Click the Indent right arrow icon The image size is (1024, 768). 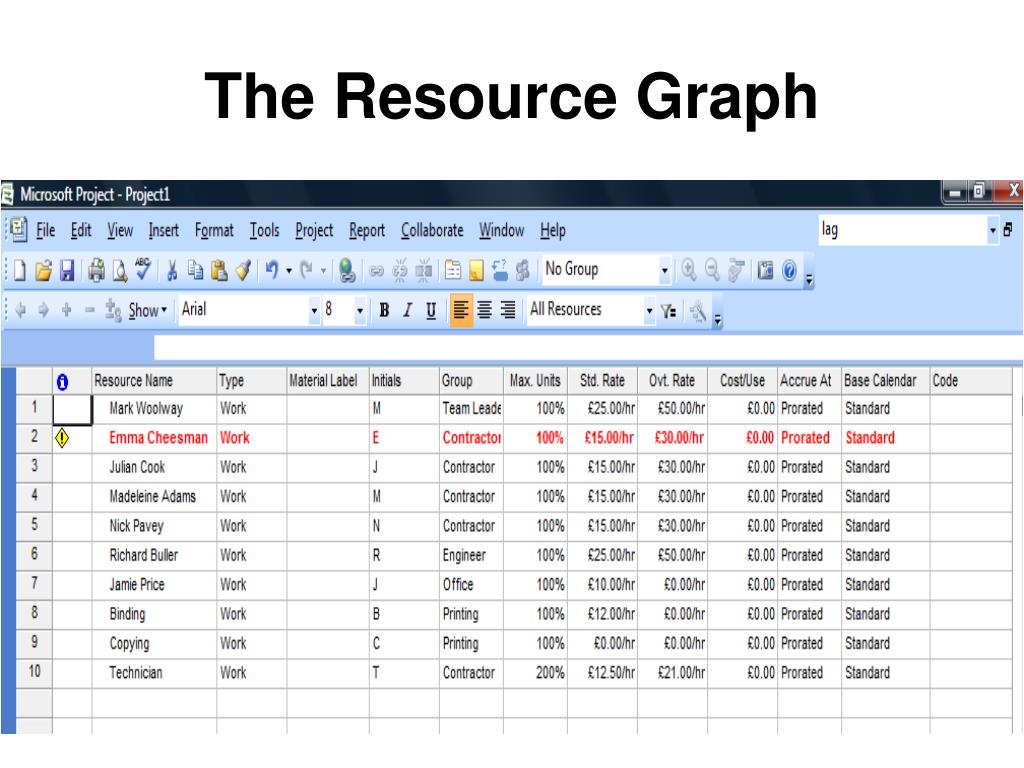43,310
